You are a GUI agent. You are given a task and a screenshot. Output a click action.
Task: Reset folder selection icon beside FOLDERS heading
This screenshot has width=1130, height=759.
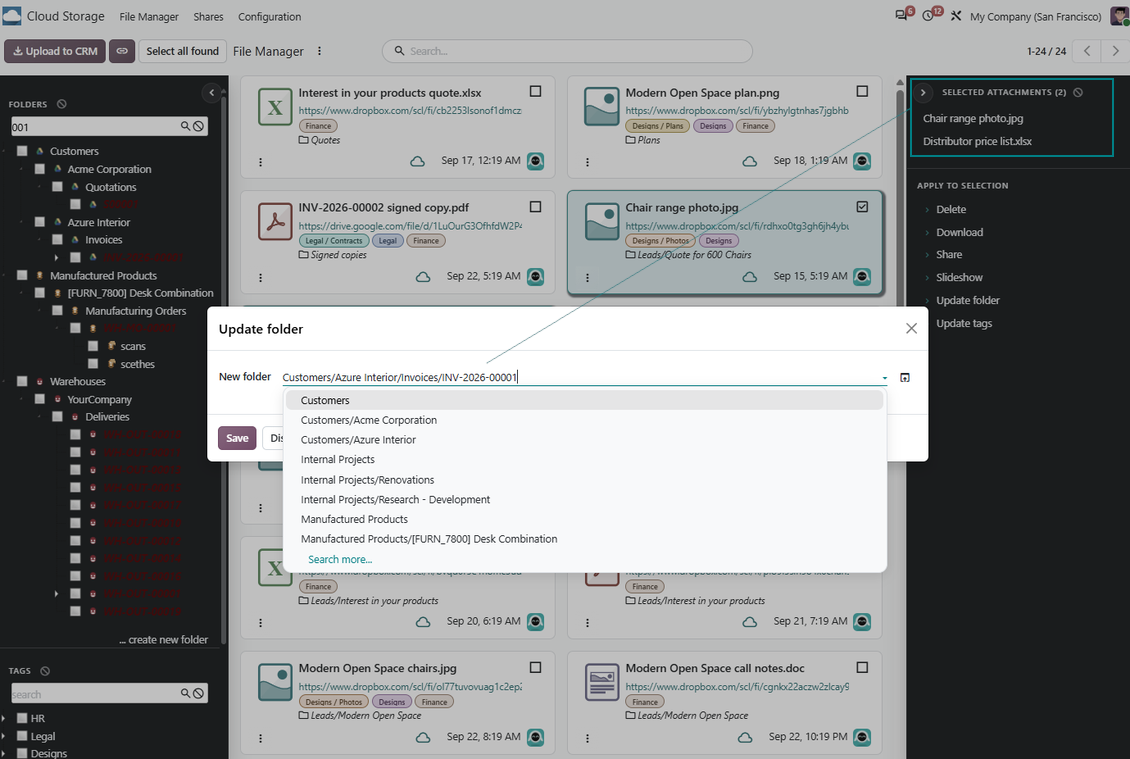point(62,104)
